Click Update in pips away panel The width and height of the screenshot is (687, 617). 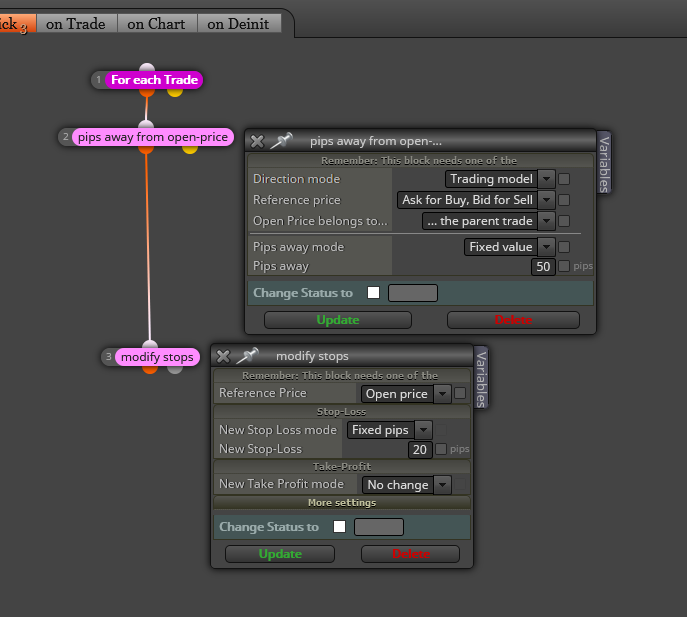coord(338,320)
